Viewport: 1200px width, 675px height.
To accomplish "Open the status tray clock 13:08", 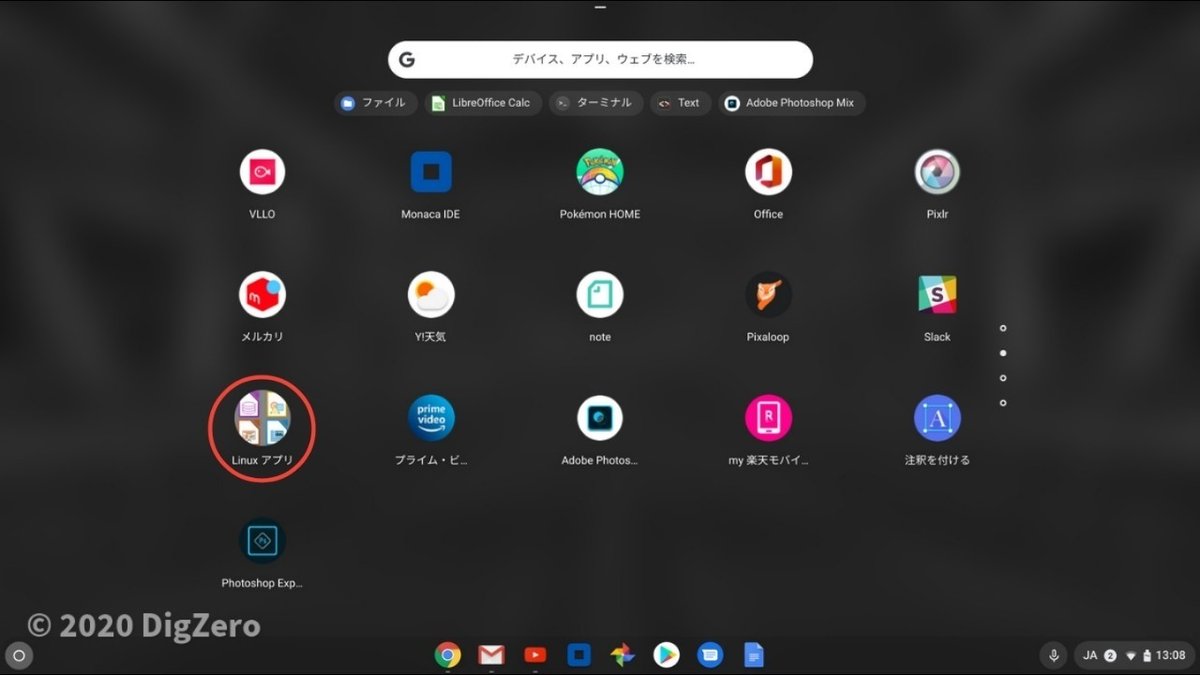I will [x=1170, y=656].
